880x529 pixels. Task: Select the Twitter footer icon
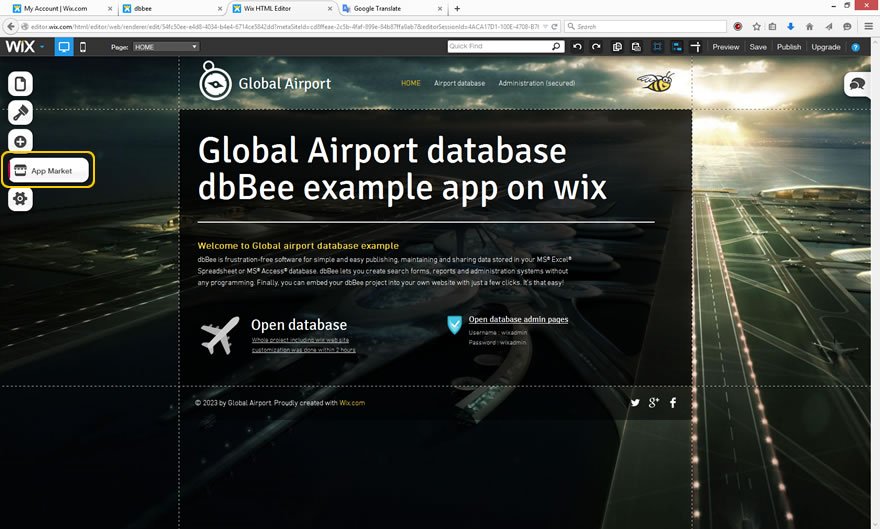tap(635, 403)
